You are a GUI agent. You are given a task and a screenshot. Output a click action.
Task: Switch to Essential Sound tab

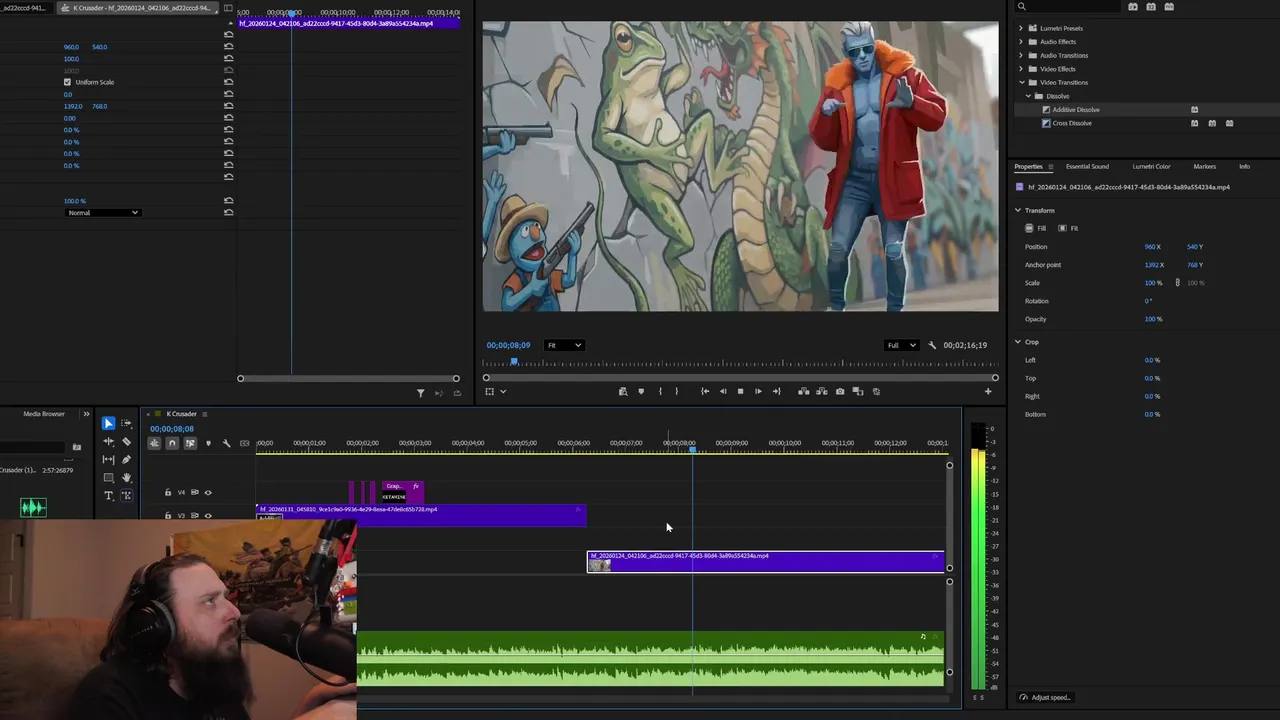click(1087, 166)
